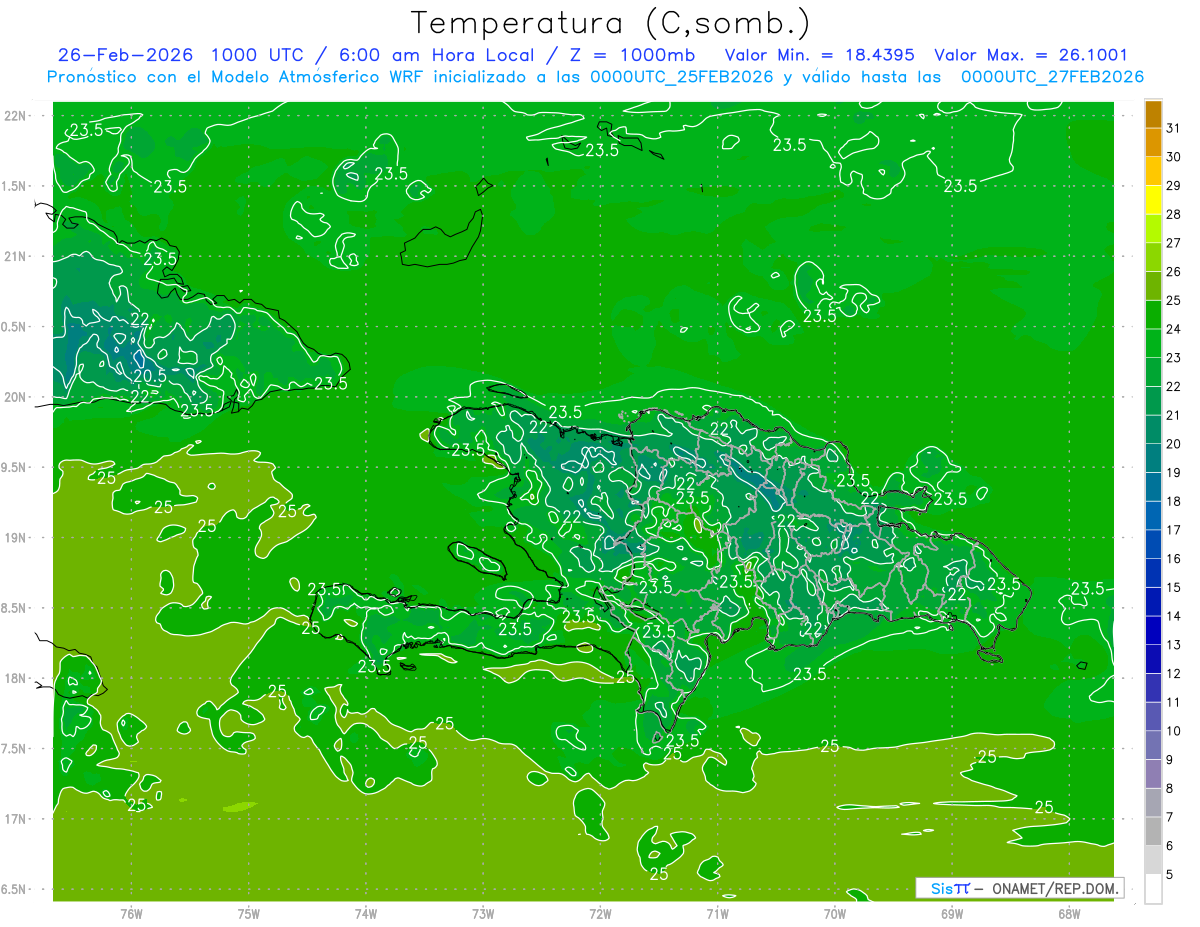Screen dimensions: 1200x927
Task: Pick the legend swatch between 30 and 31
Action: 1153,143
